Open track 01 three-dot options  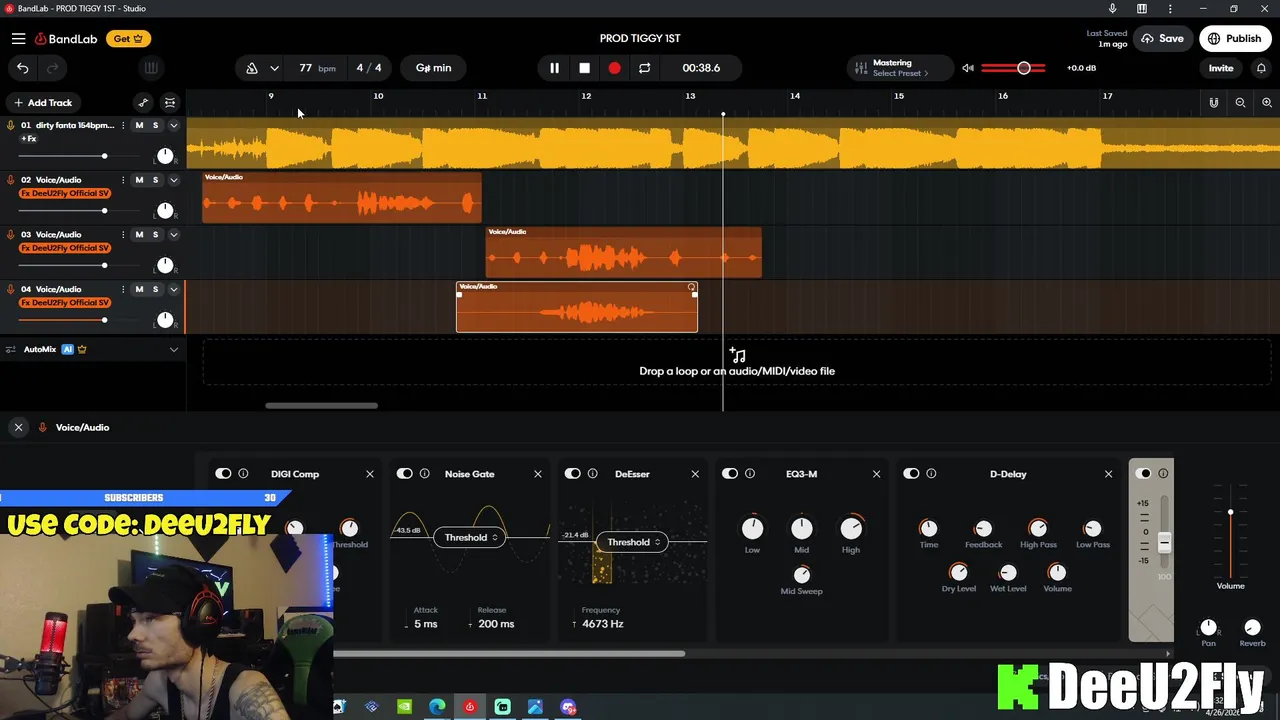(123, 125)
